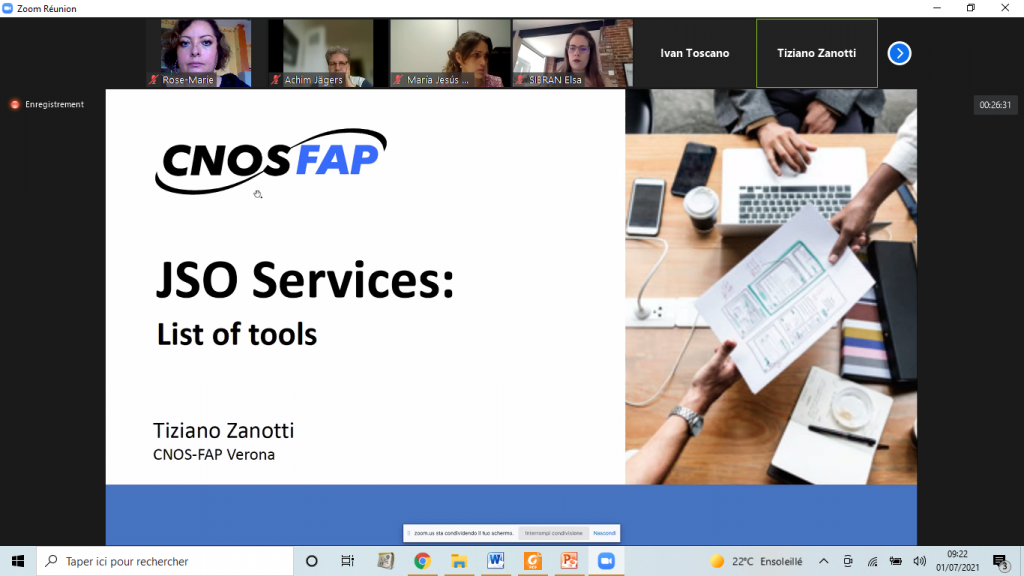This screenshot has width=1024, height=576.
Task: Click the Nascondi link
Action: (604, 533)
